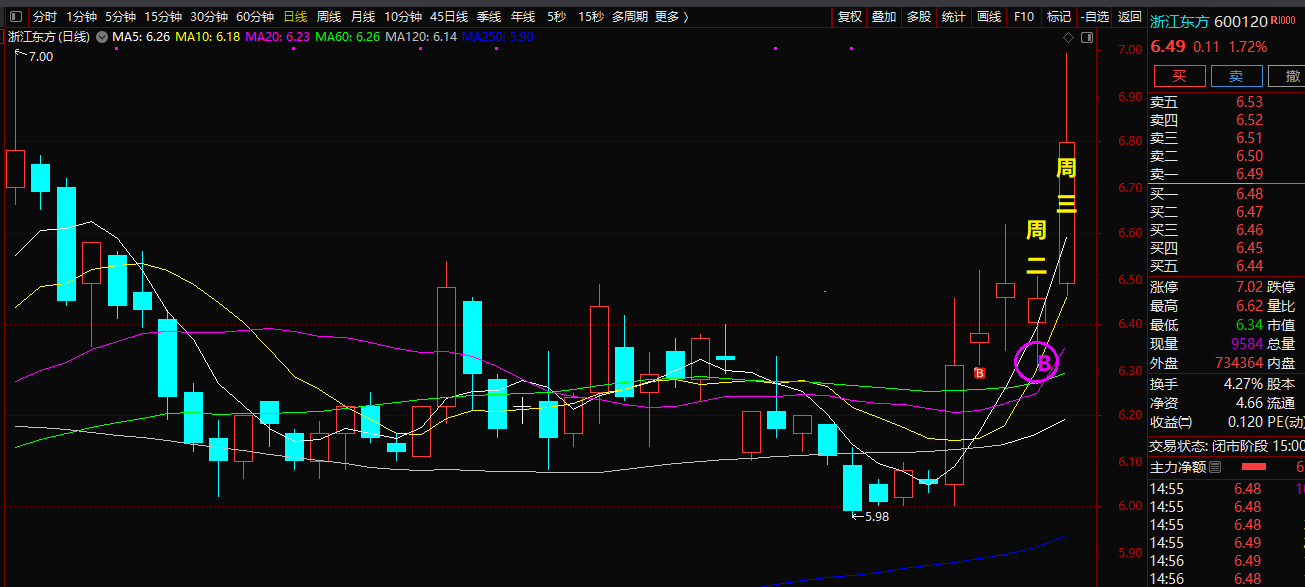Switch to the 年线 yearly chart
1305x587 pixels.
click(x=523, y=17)
